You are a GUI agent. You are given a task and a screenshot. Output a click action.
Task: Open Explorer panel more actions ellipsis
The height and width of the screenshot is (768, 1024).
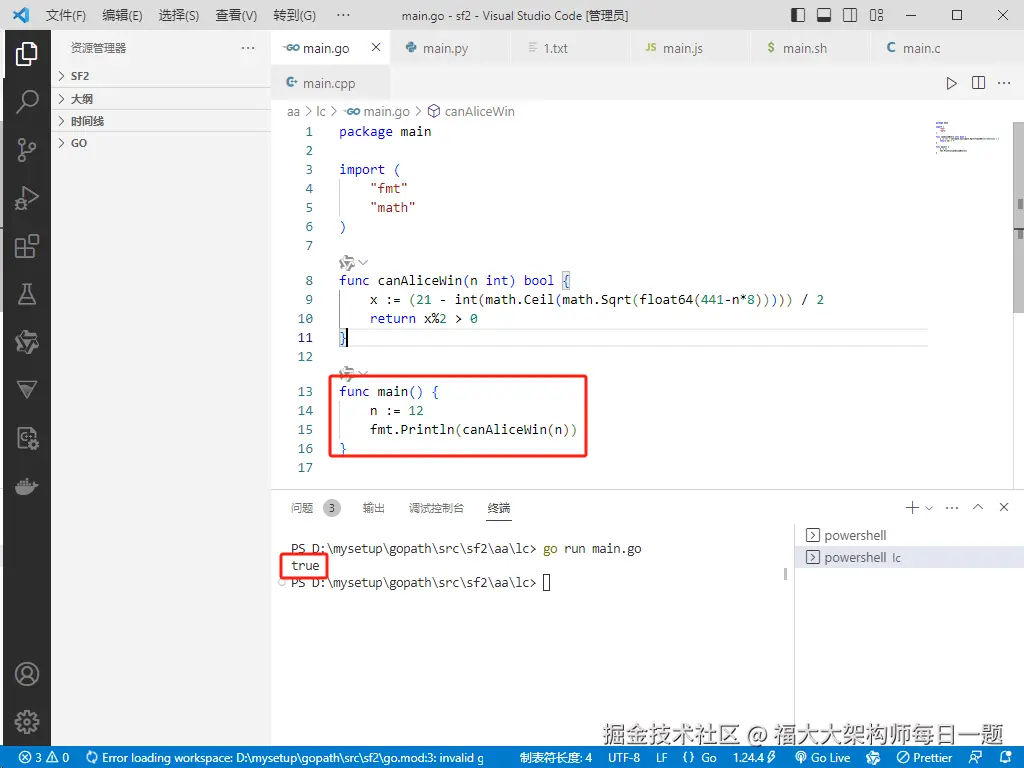(248, 48)
